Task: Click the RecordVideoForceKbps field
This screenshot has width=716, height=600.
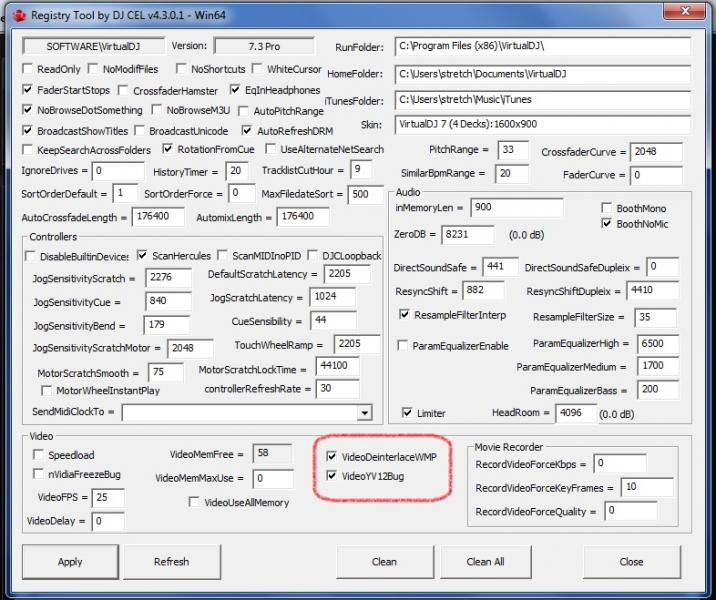Action: (620, 463)
